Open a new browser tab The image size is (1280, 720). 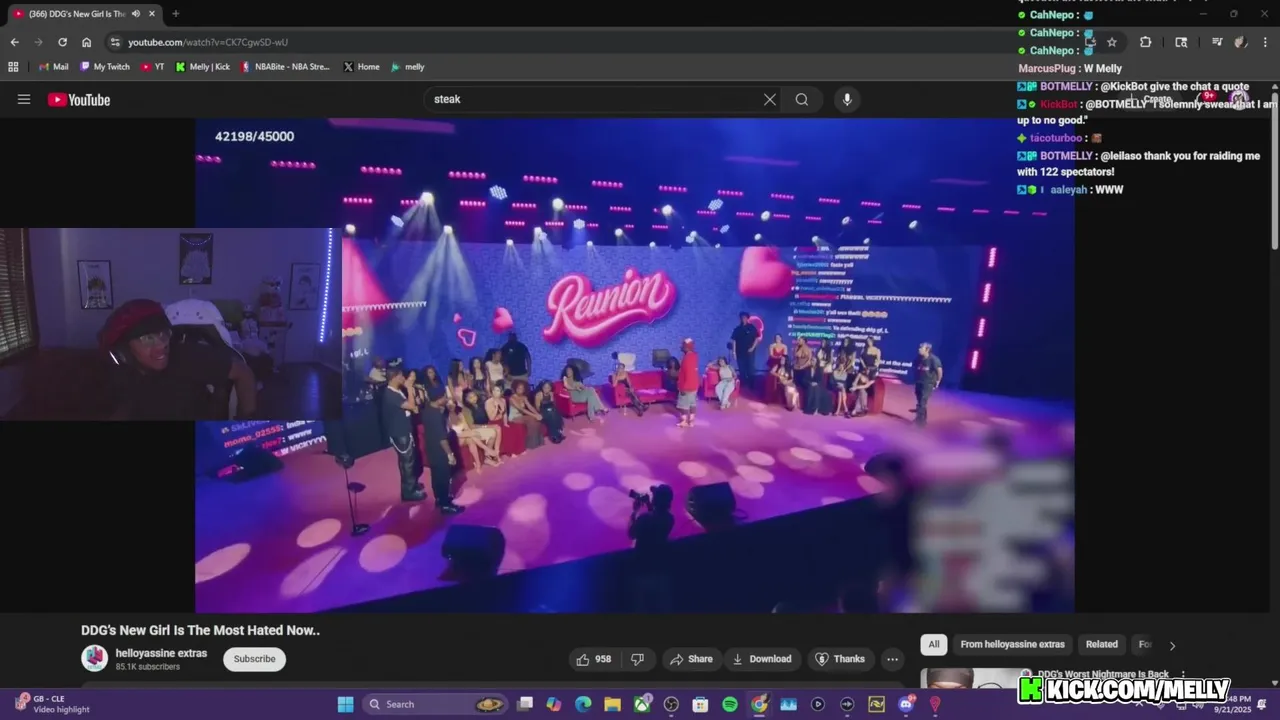[175, 14]
